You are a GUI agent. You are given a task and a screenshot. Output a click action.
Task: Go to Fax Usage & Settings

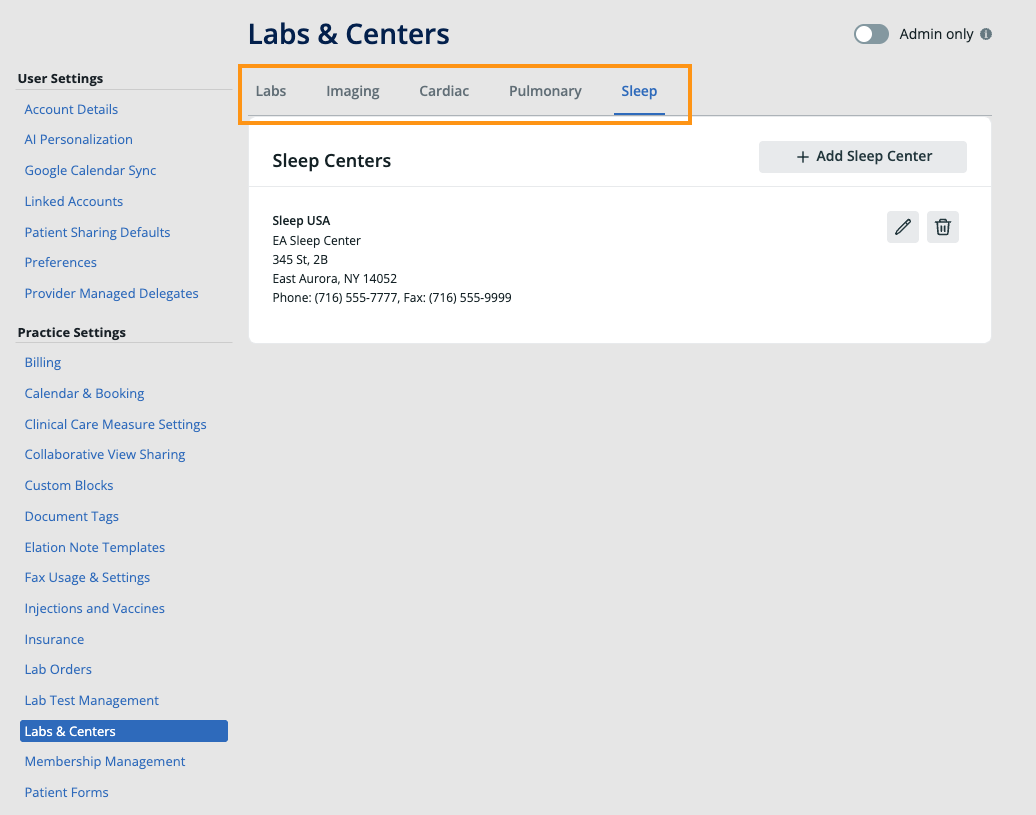[87, 578]
